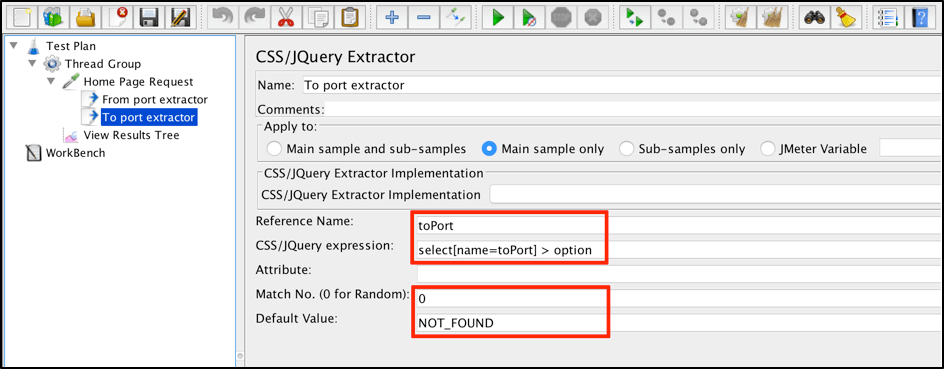Click the Name field 'To port extractor'
Image resolution: width=944 pixels, height=369 pixels.
click(x=620, y=85)
